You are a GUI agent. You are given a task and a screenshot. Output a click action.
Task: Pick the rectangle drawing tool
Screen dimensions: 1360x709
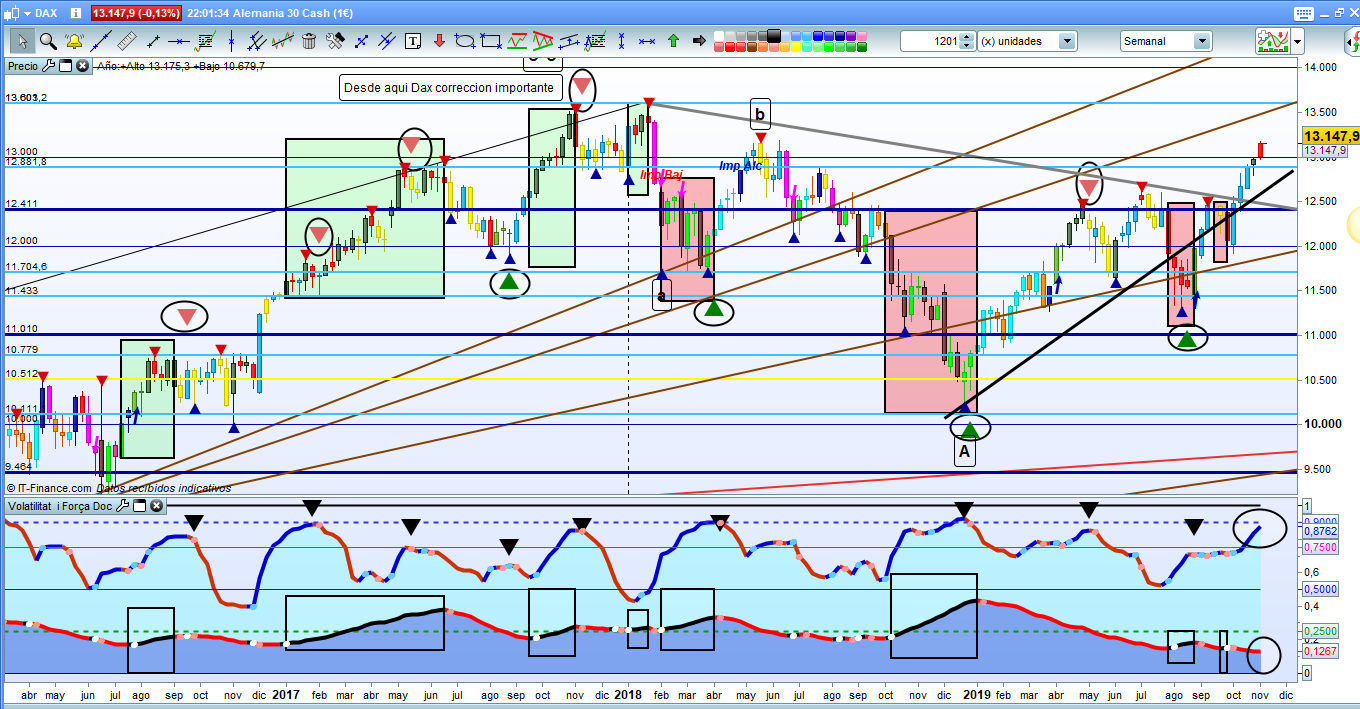[490, 41]
